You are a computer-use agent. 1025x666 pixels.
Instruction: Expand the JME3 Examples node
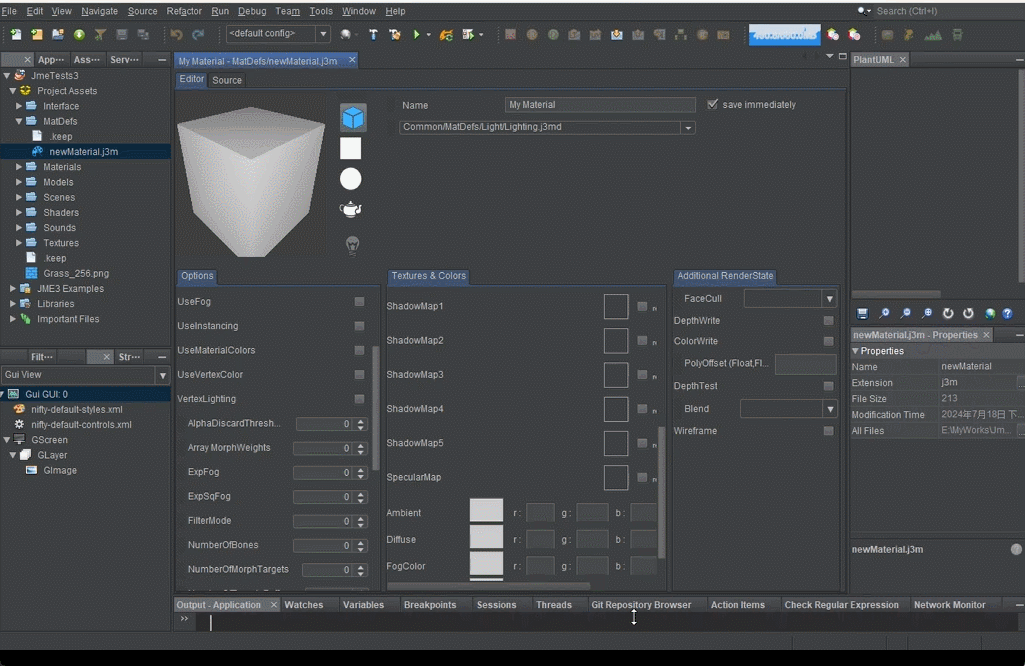(x=12, y=288)
